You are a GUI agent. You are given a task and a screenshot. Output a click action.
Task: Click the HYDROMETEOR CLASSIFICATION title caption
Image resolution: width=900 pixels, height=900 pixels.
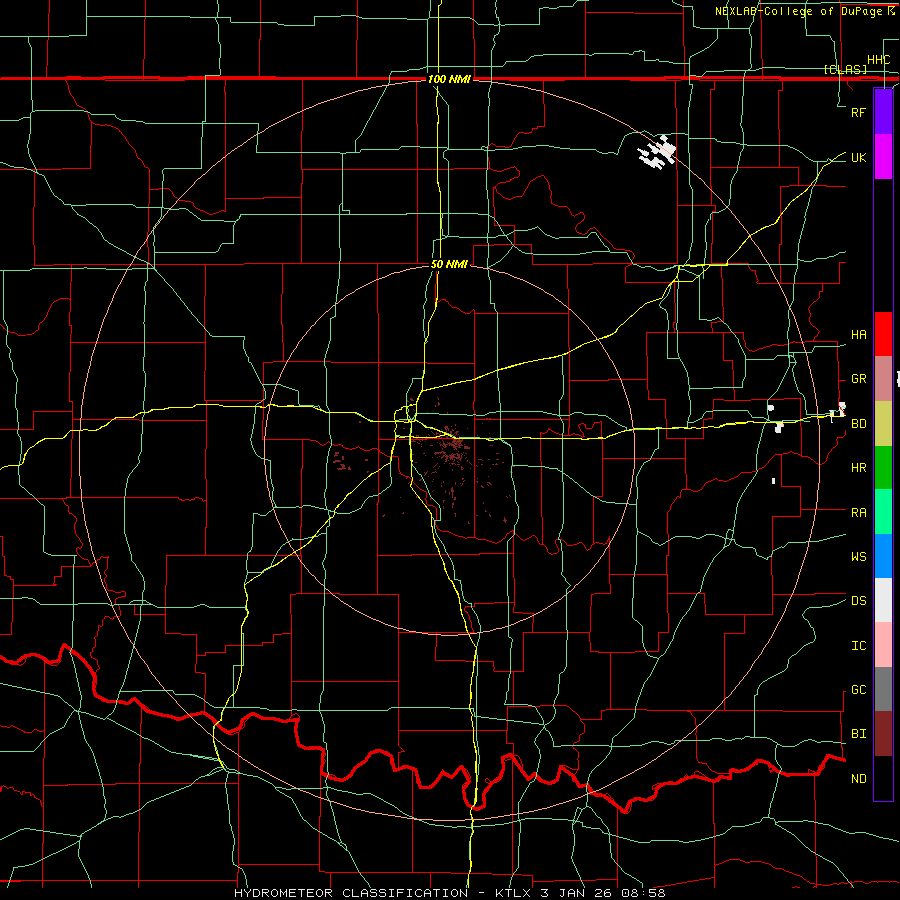(x=449, y=893)
